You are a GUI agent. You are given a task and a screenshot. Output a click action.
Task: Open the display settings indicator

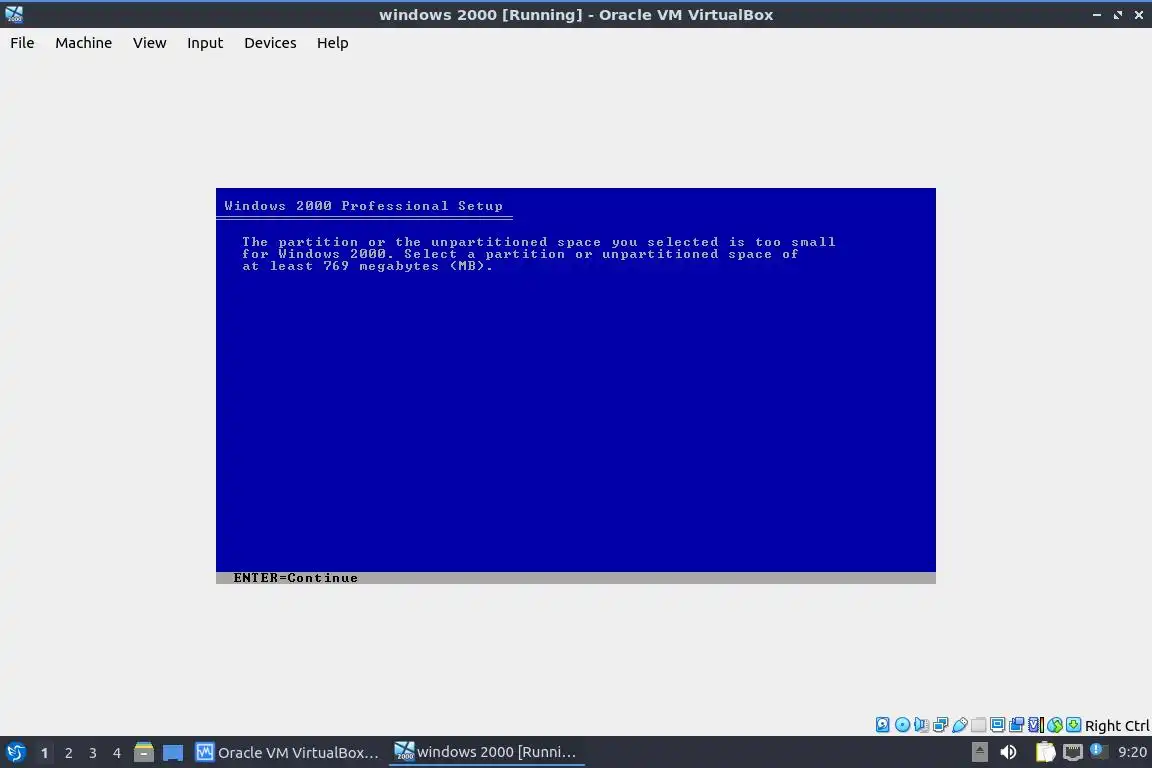(998, 725)
